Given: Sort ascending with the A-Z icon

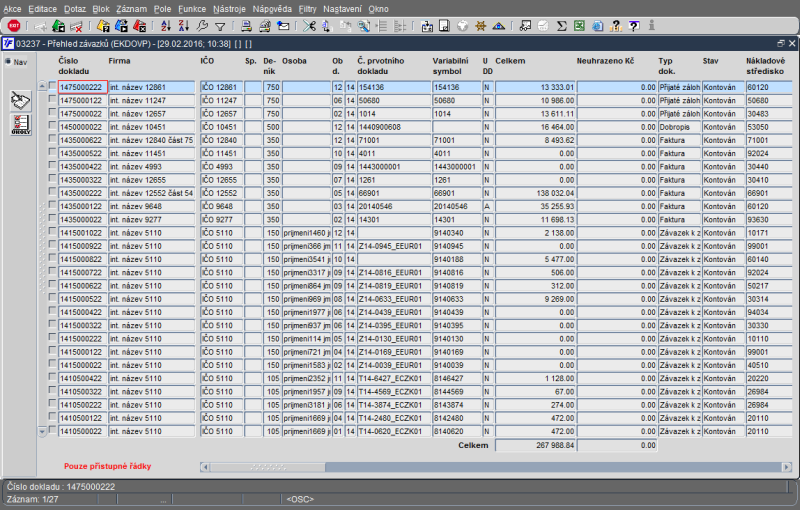Looking at the screenshot, I should point(166,26).
